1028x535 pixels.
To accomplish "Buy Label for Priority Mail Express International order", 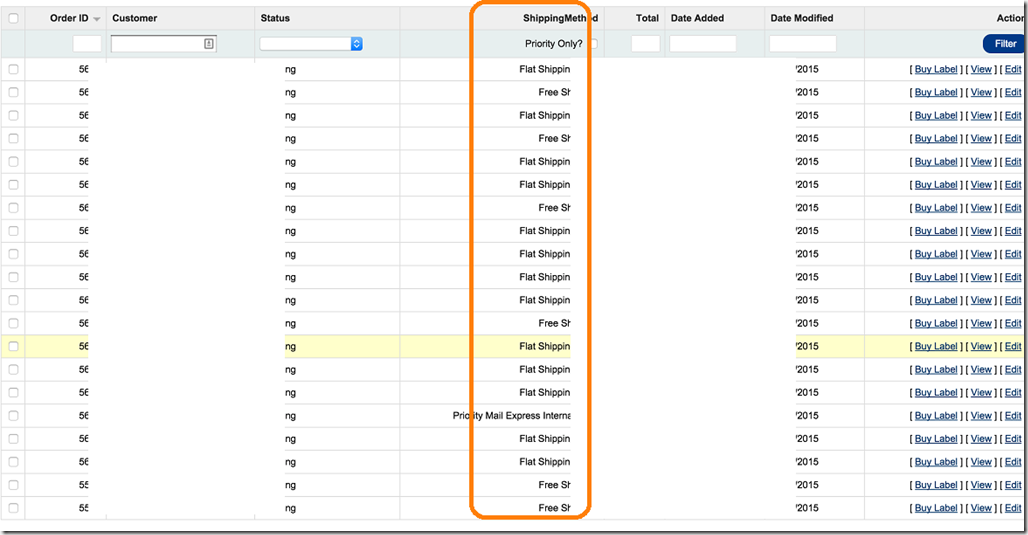I will click(936, 416).
